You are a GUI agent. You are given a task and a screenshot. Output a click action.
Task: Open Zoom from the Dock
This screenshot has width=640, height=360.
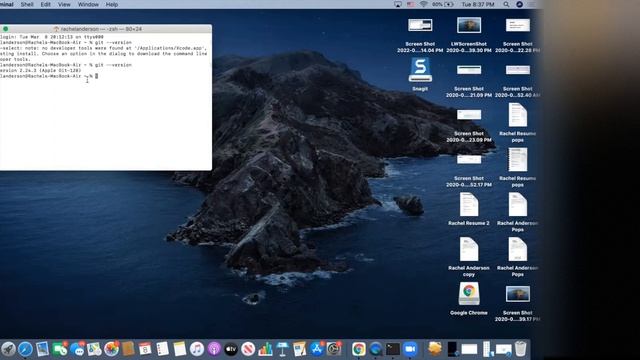[410, 349]
